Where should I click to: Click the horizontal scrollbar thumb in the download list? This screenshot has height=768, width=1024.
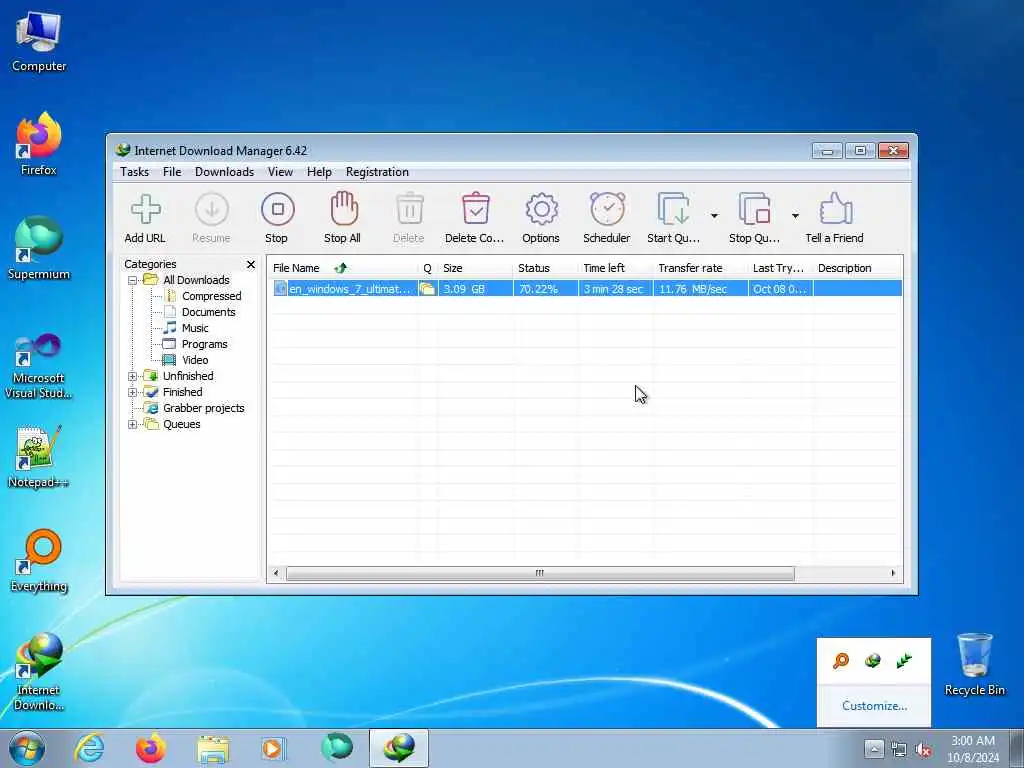click(x=540, y=573)
